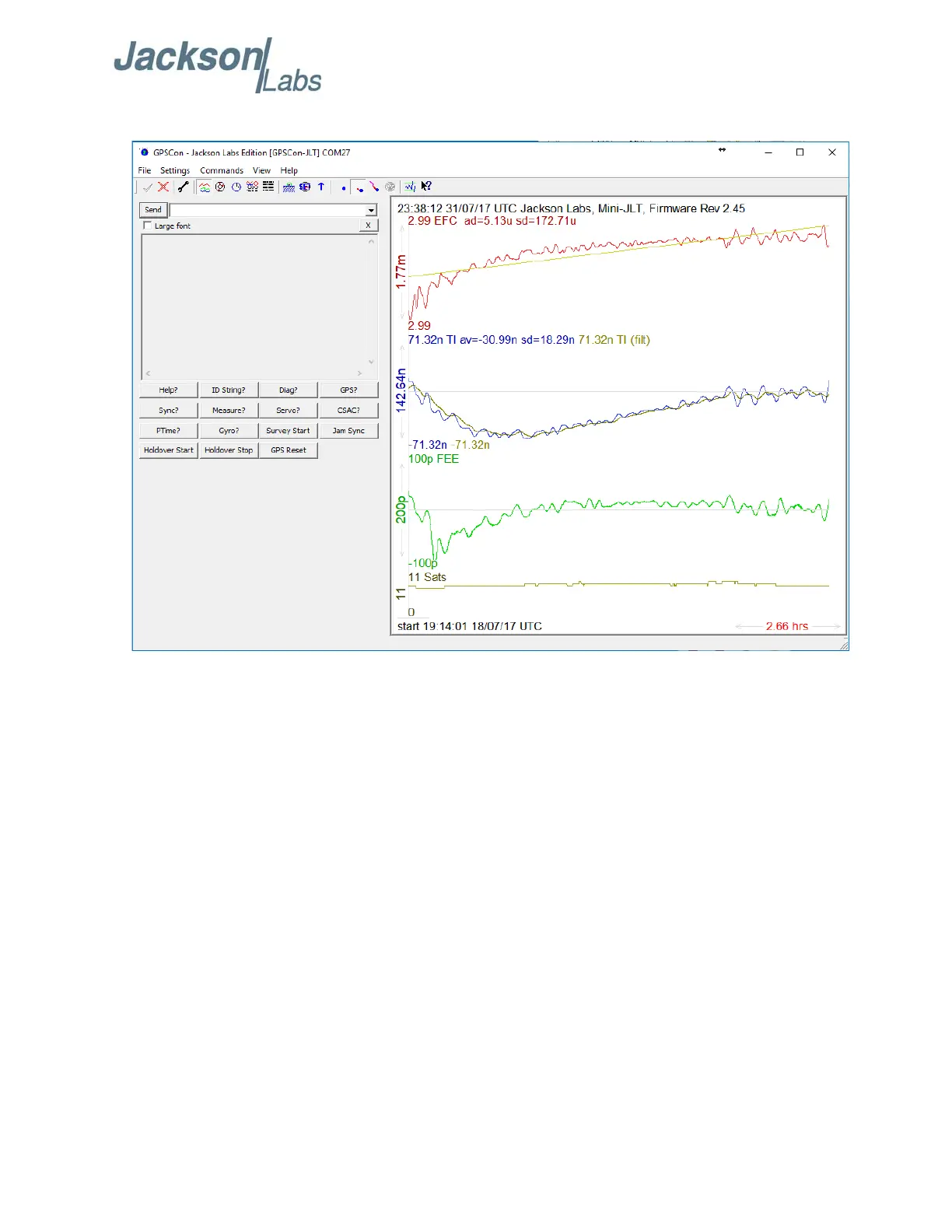Click the horizontal scrollbar of output area
Image resolution: width=952 pixels, height=1232 pixels.
pyautogui.click(x=254, y=373)
